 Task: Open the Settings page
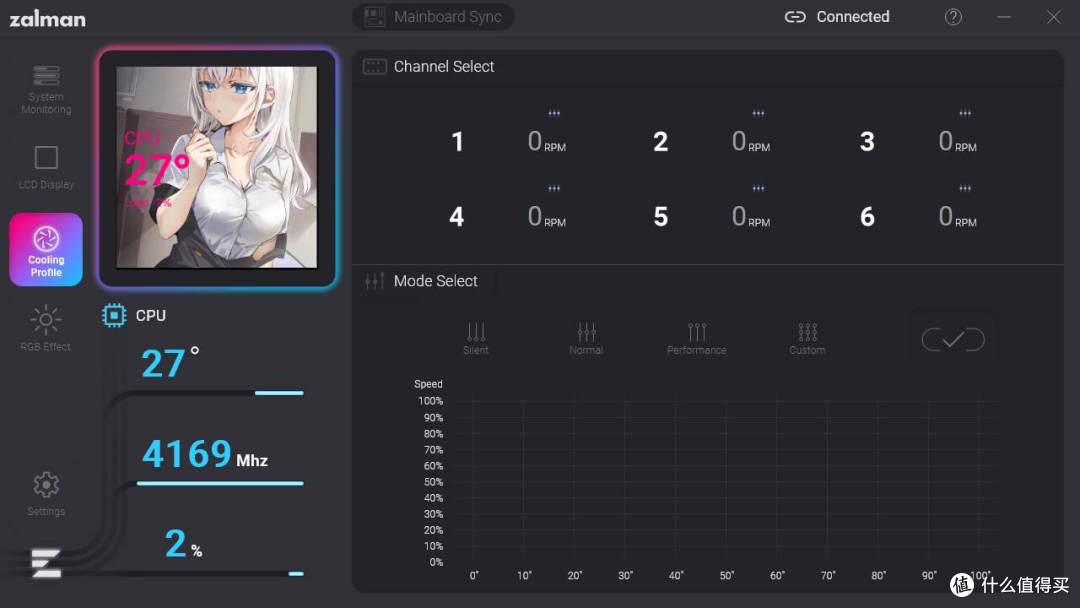pyautogui.click(x=46, y=493)
